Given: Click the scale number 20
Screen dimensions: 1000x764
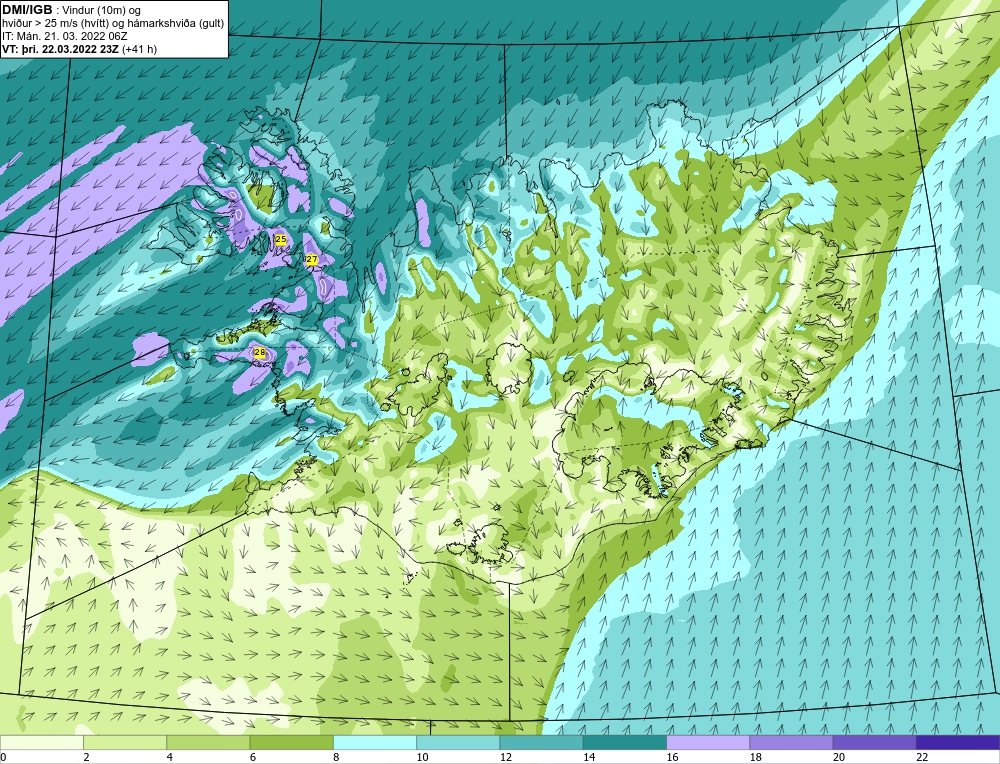Looking at the screenshot, I should (839, 758).
